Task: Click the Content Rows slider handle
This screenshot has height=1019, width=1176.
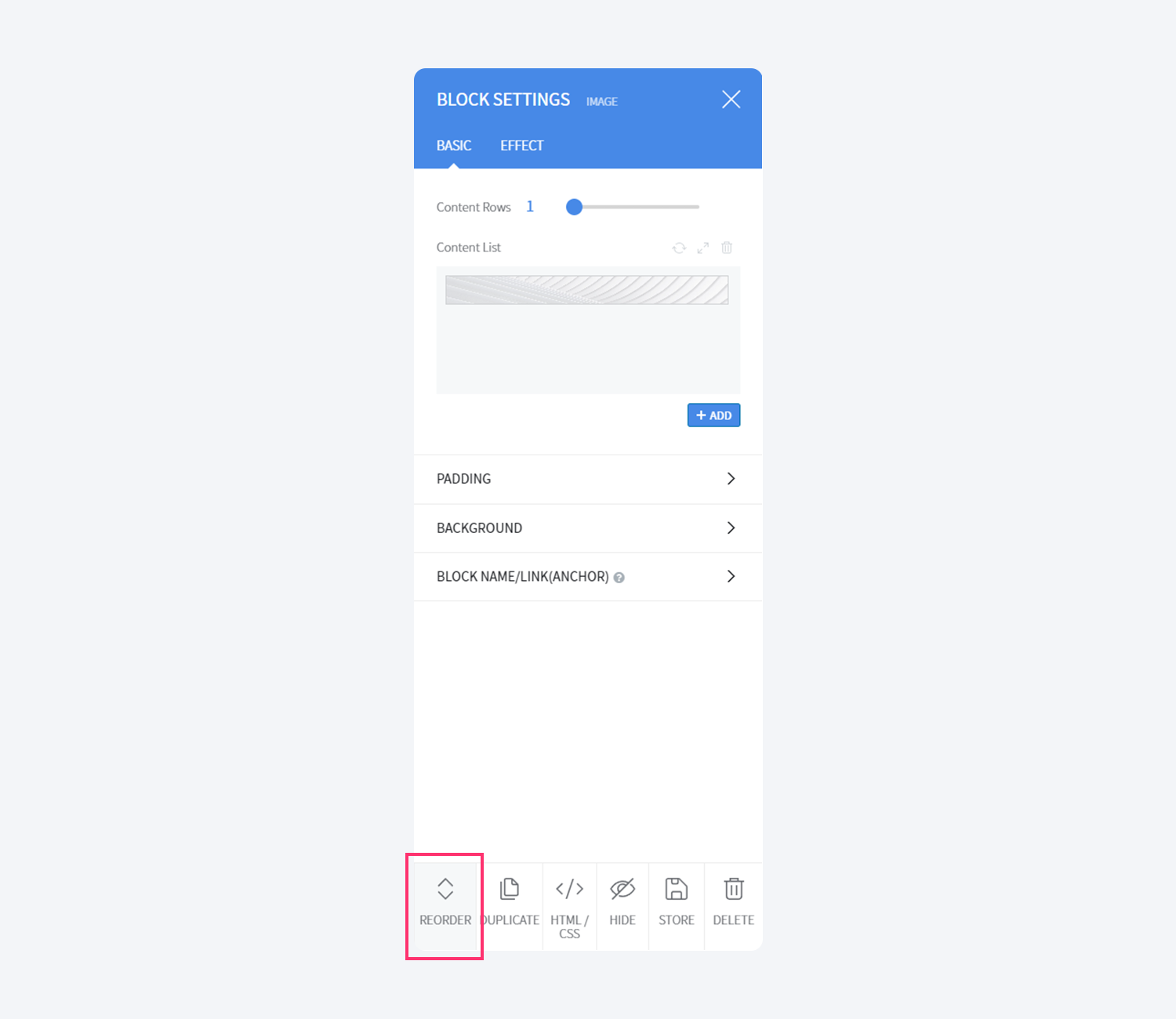Action: pos(575,207)
